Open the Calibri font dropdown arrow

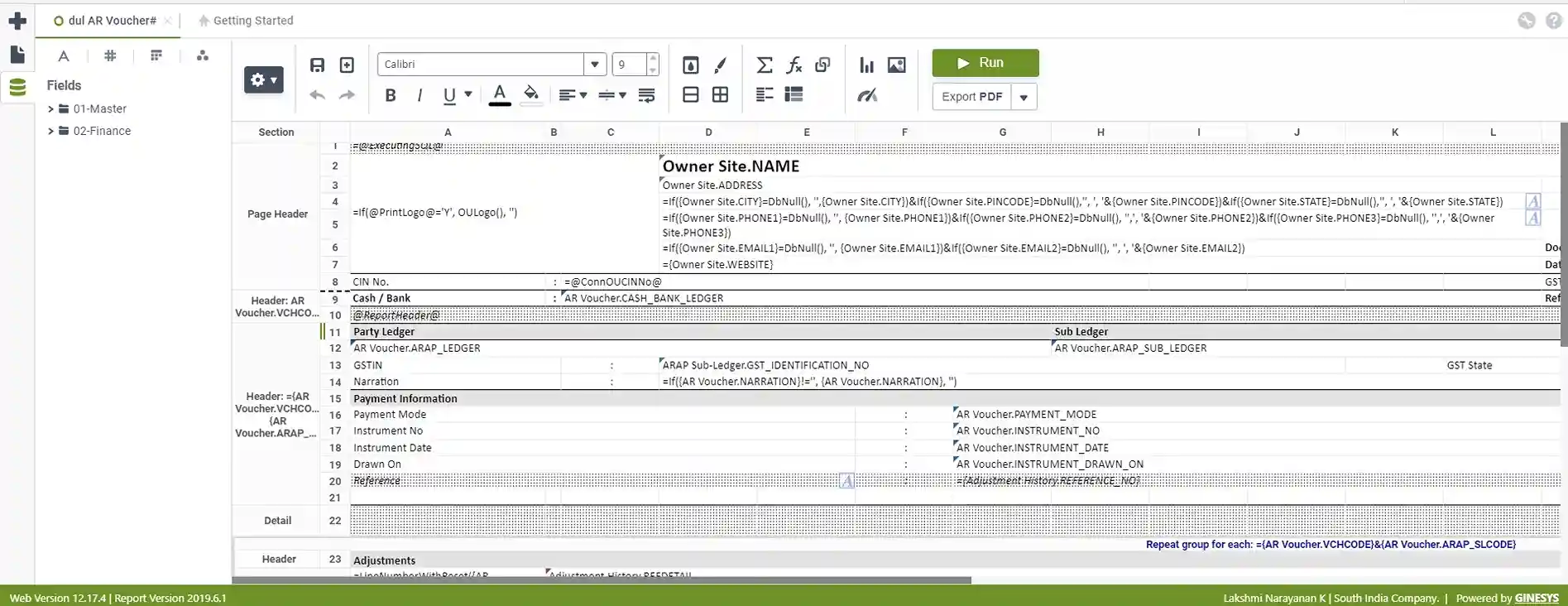point(595,64)
